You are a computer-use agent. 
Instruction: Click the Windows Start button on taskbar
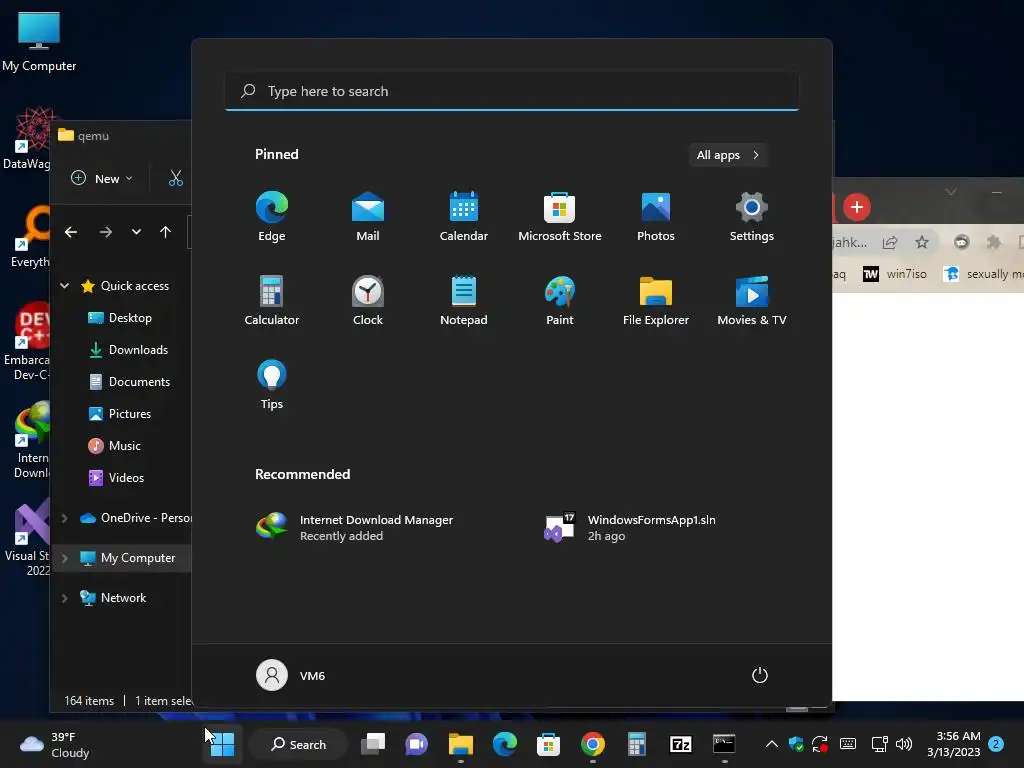(x=222, y=744)
